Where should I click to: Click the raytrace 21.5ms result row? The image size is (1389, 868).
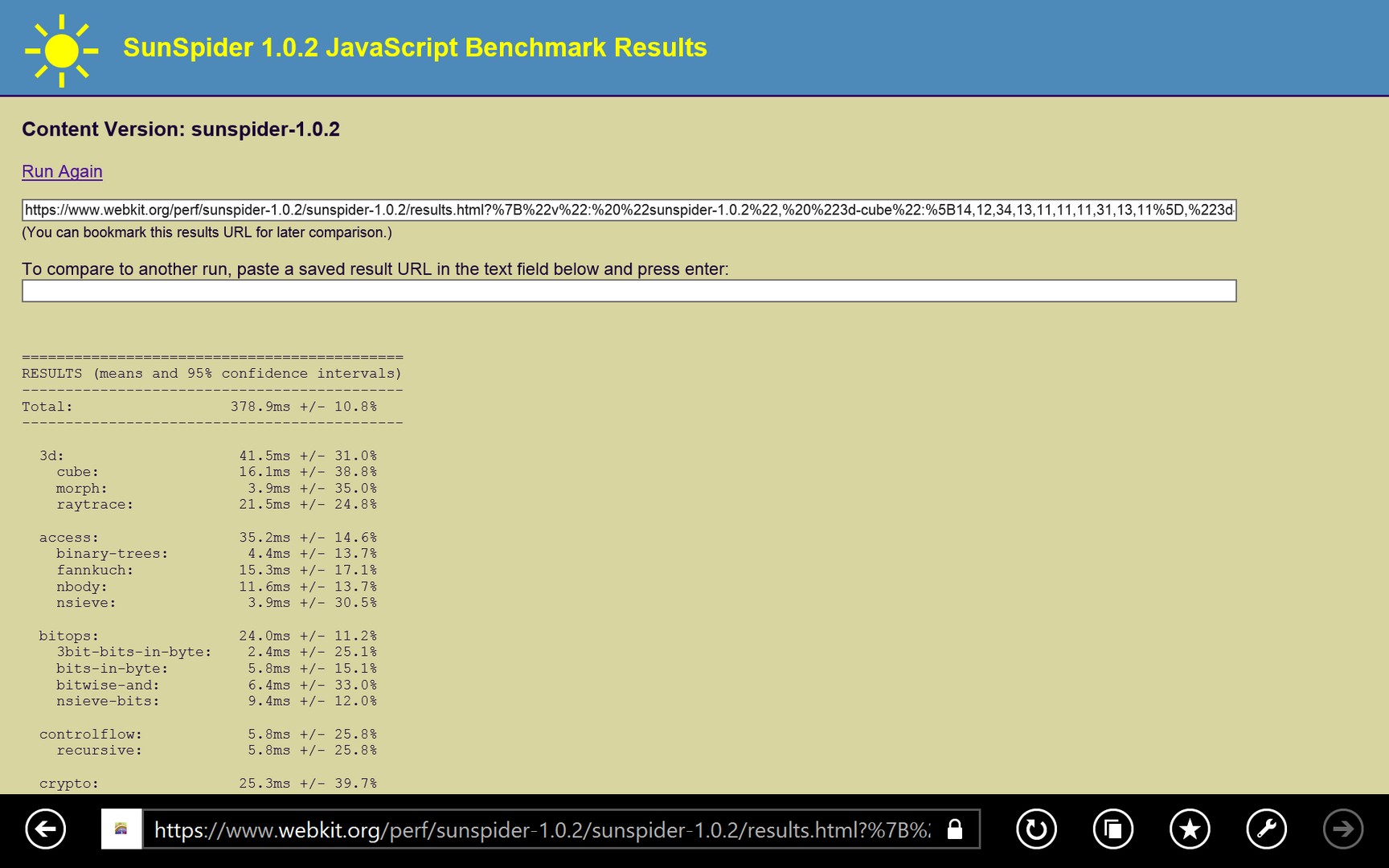pos(216,505)
